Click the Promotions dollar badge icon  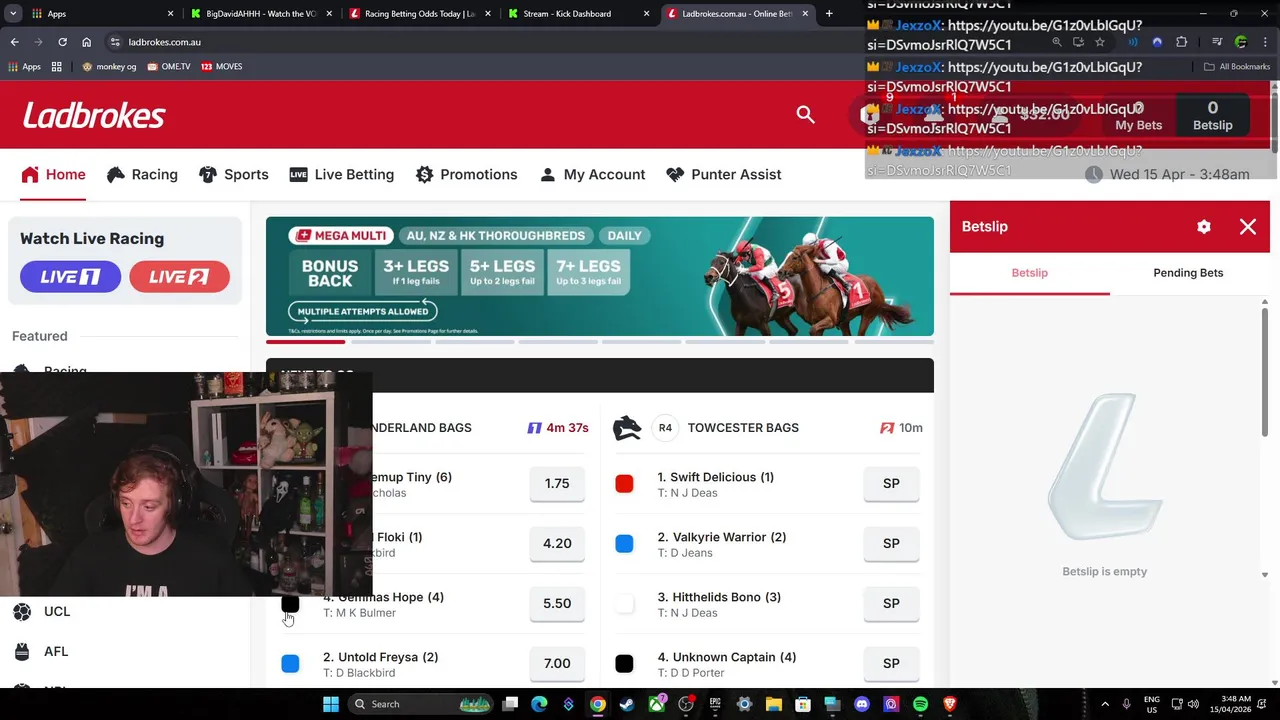[424, 174]
